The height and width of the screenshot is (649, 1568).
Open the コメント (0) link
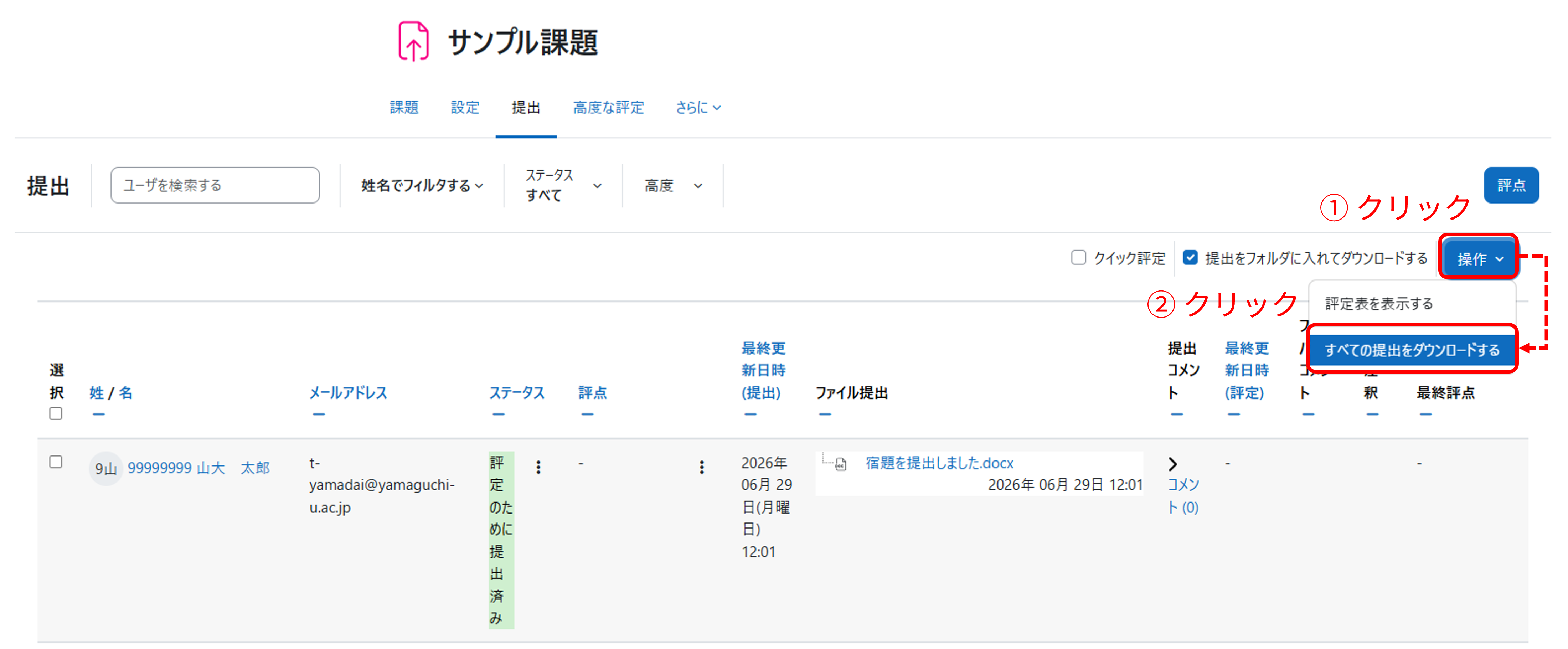tap(1183, 496)
